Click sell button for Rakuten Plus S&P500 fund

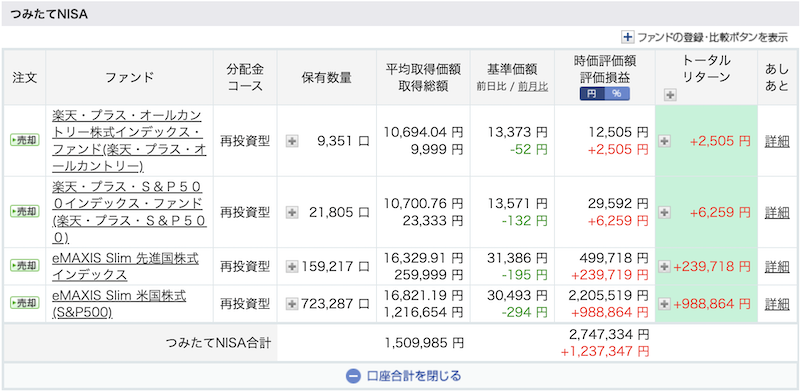click(x=24, y=211)
